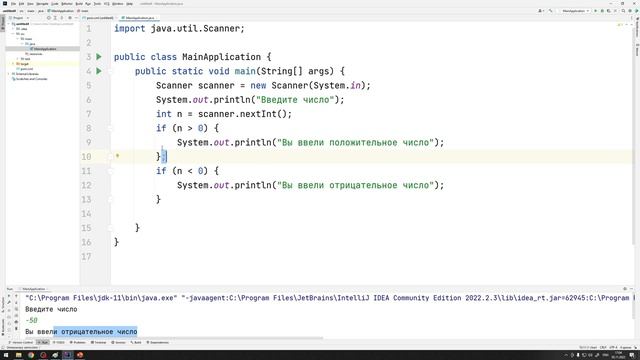Select resources folder in project tree

coord(34,54)
